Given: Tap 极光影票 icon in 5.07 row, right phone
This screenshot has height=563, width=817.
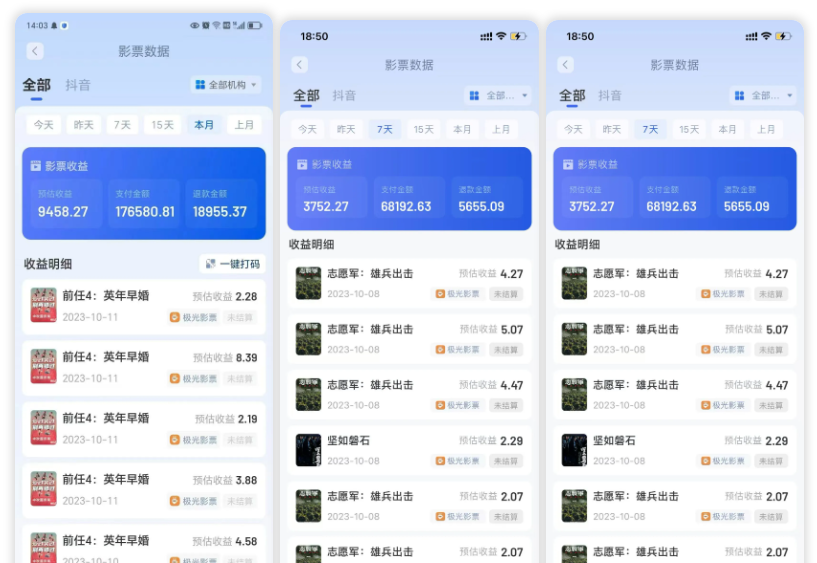Looking at the screenshot, I should pos(705,350).
